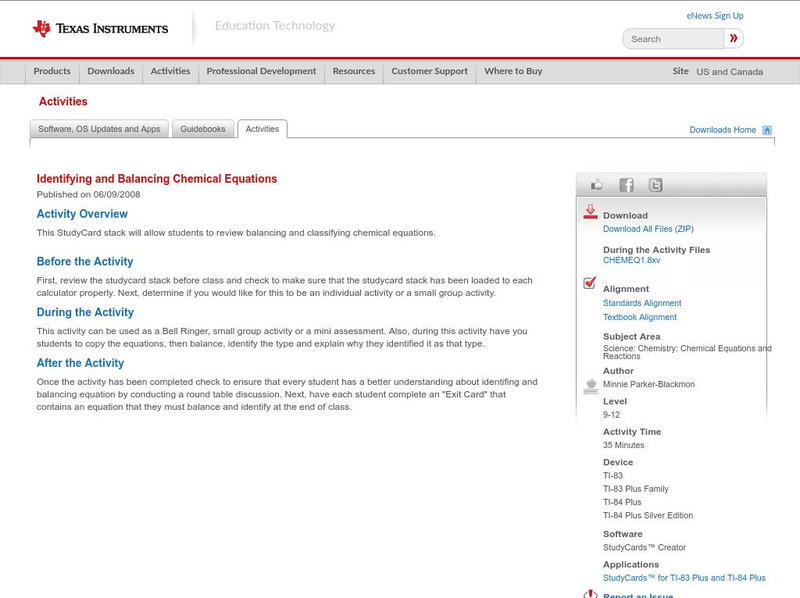Click Download All Files (ZIP) link
Screen dimensions: 800x598
coord(648,229)
